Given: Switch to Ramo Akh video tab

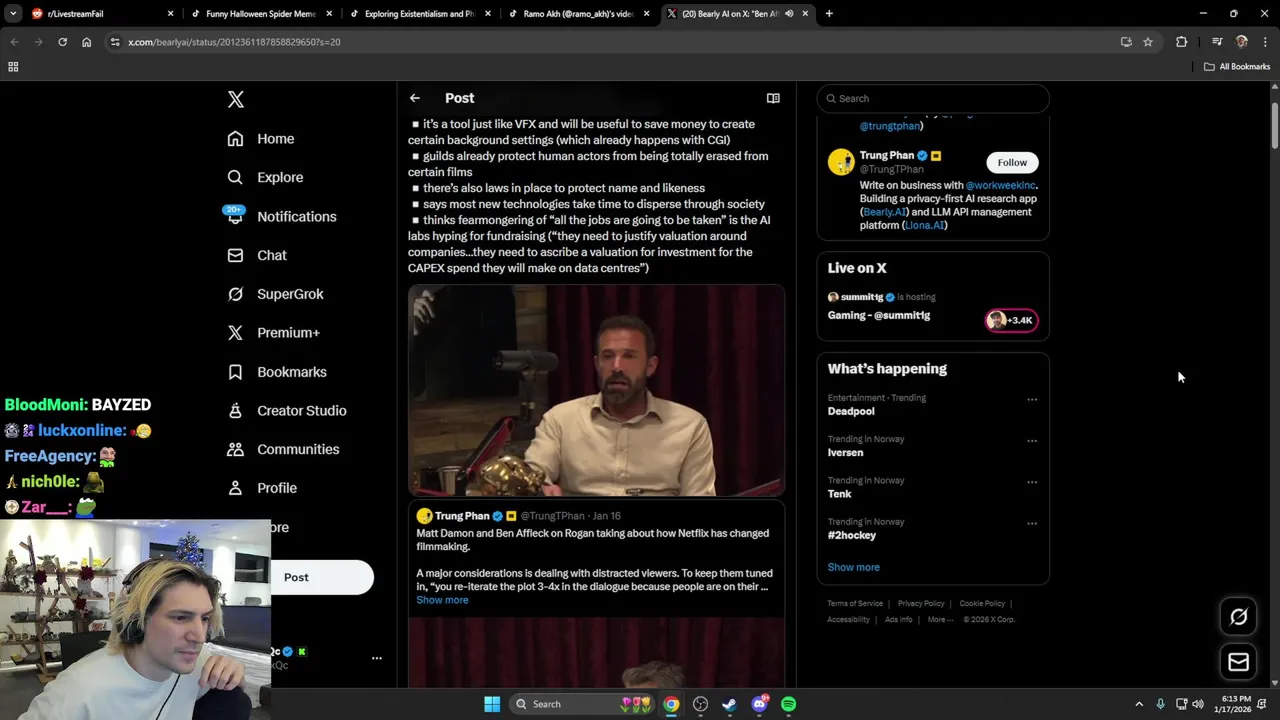Looking at the screenshot, I should pos(581,14).
